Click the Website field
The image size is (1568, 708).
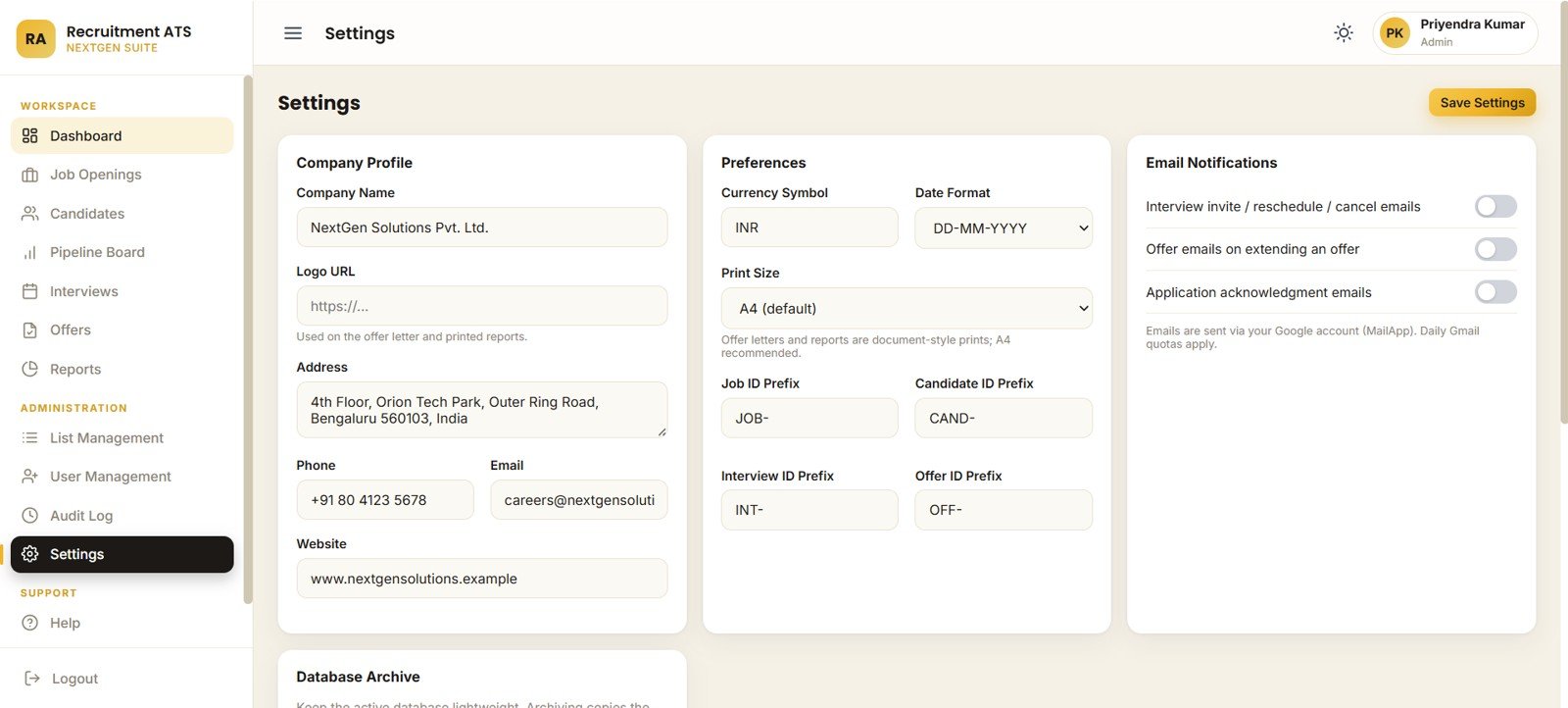[482, 579]
